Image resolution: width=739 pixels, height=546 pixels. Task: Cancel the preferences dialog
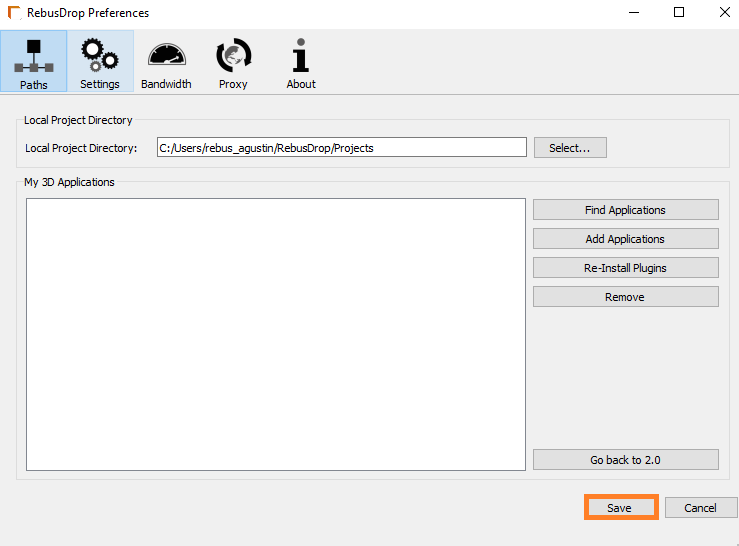[700, 508]
